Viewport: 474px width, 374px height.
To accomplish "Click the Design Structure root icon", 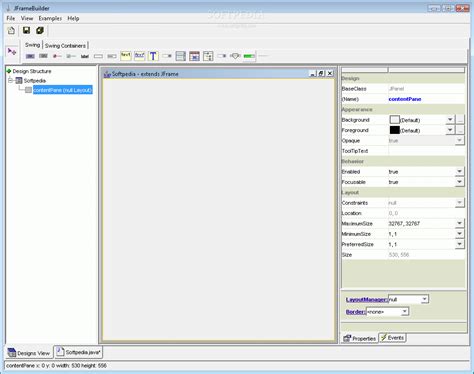I will point(9,71).
